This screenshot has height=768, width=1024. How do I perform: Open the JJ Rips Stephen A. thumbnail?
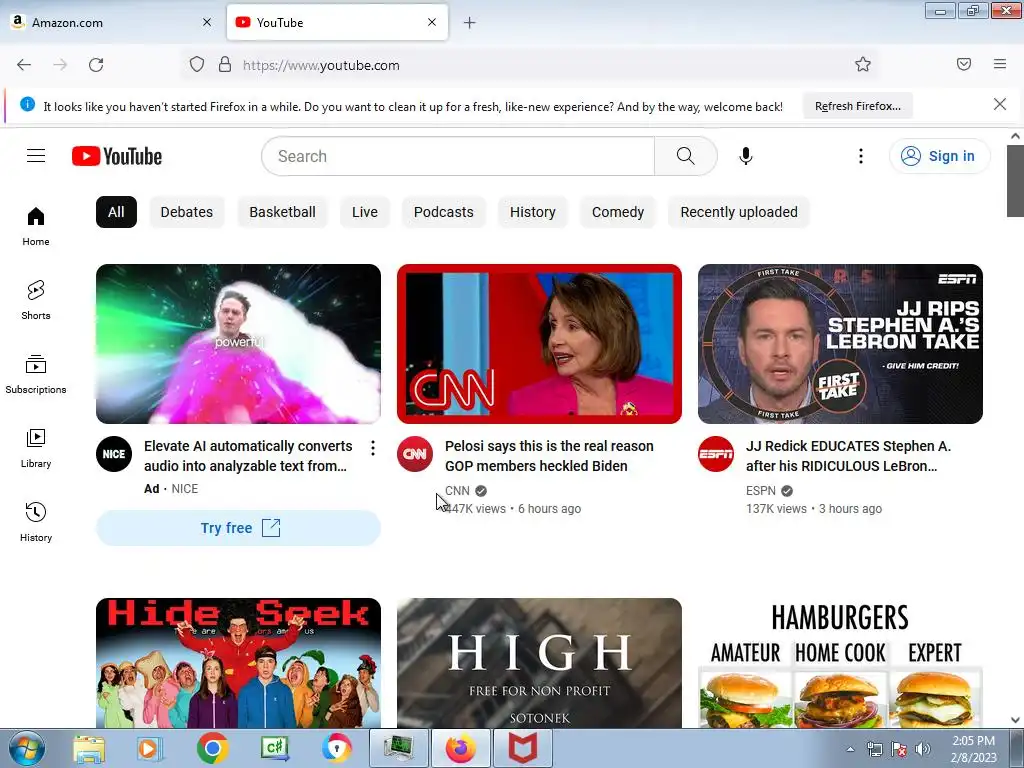840,344
